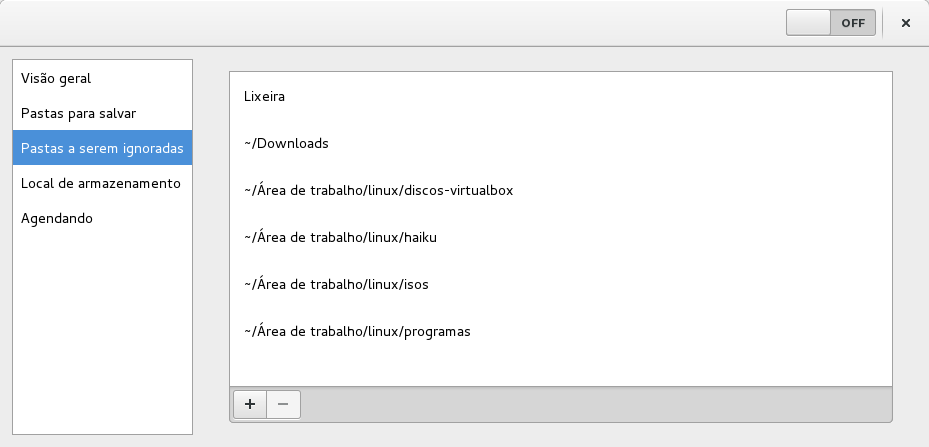Click blank sidebar area below Agendando
The width and height of the screenshot is (929, 447).
point(102,330)
